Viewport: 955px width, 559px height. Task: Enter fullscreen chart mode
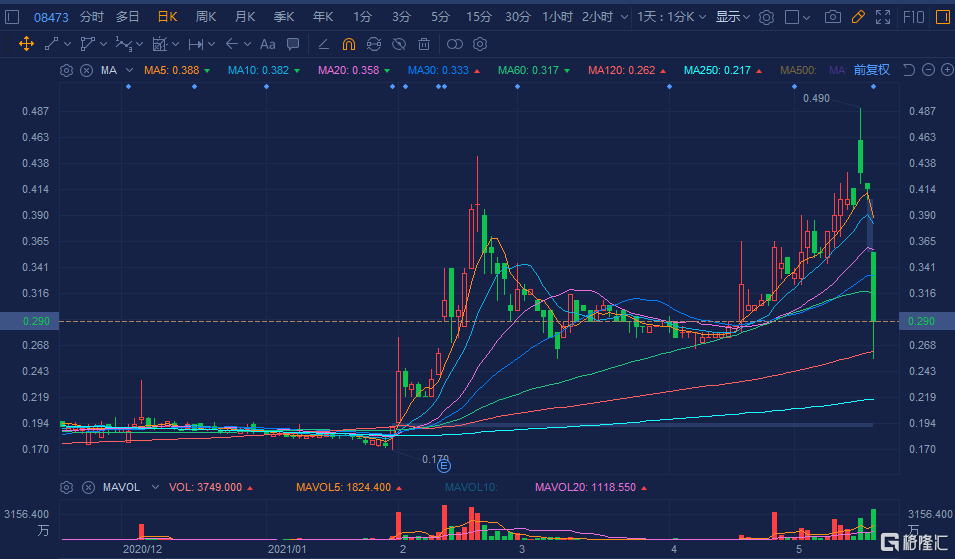(882, 17)
